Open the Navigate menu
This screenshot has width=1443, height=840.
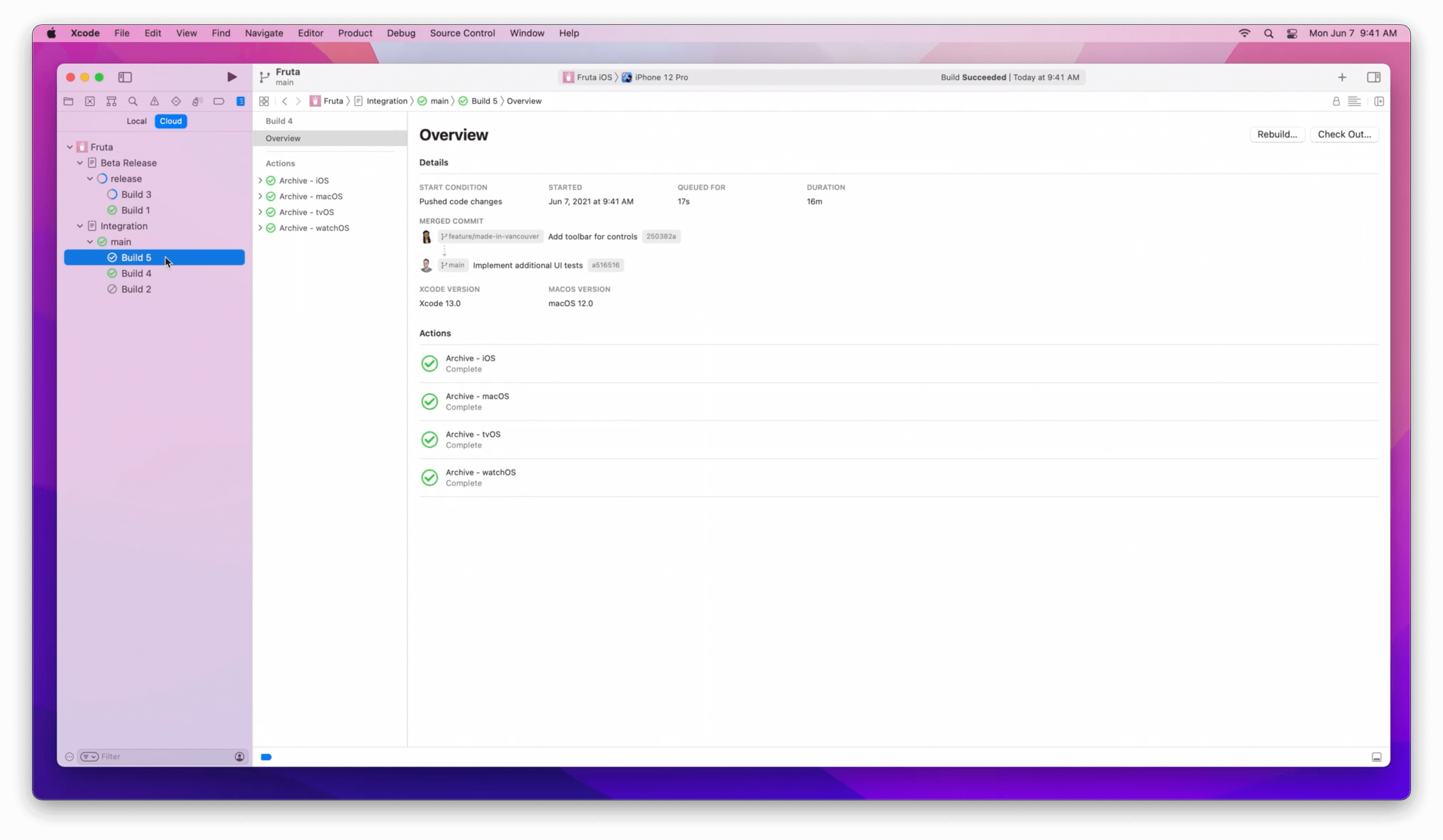pos(264,33)
